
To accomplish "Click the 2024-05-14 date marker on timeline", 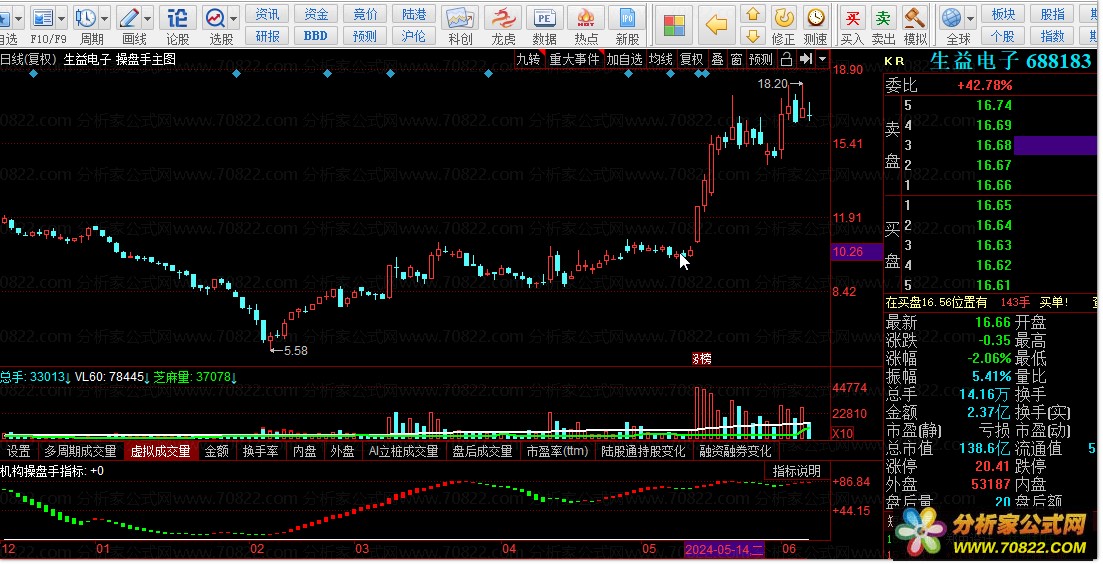I will point(724,549).
